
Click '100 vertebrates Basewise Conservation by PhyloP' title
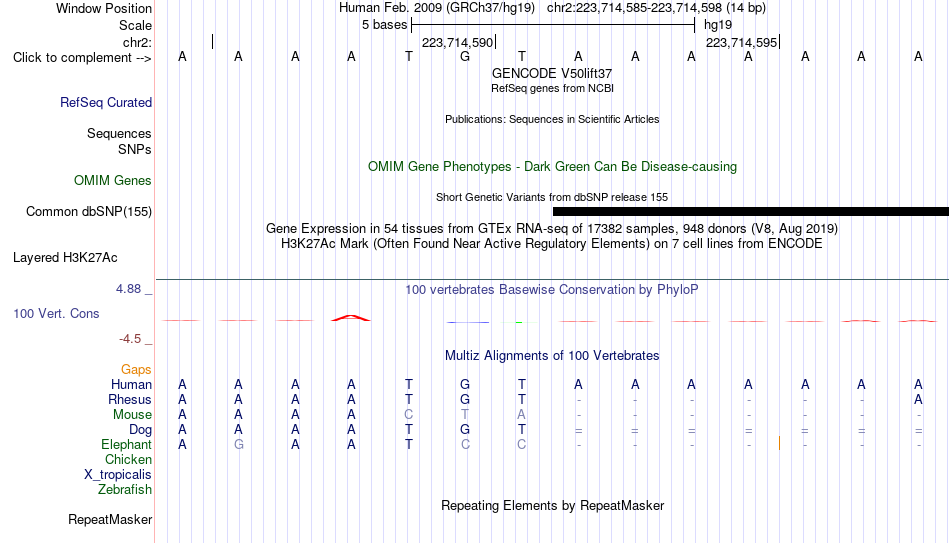point(551,290)
